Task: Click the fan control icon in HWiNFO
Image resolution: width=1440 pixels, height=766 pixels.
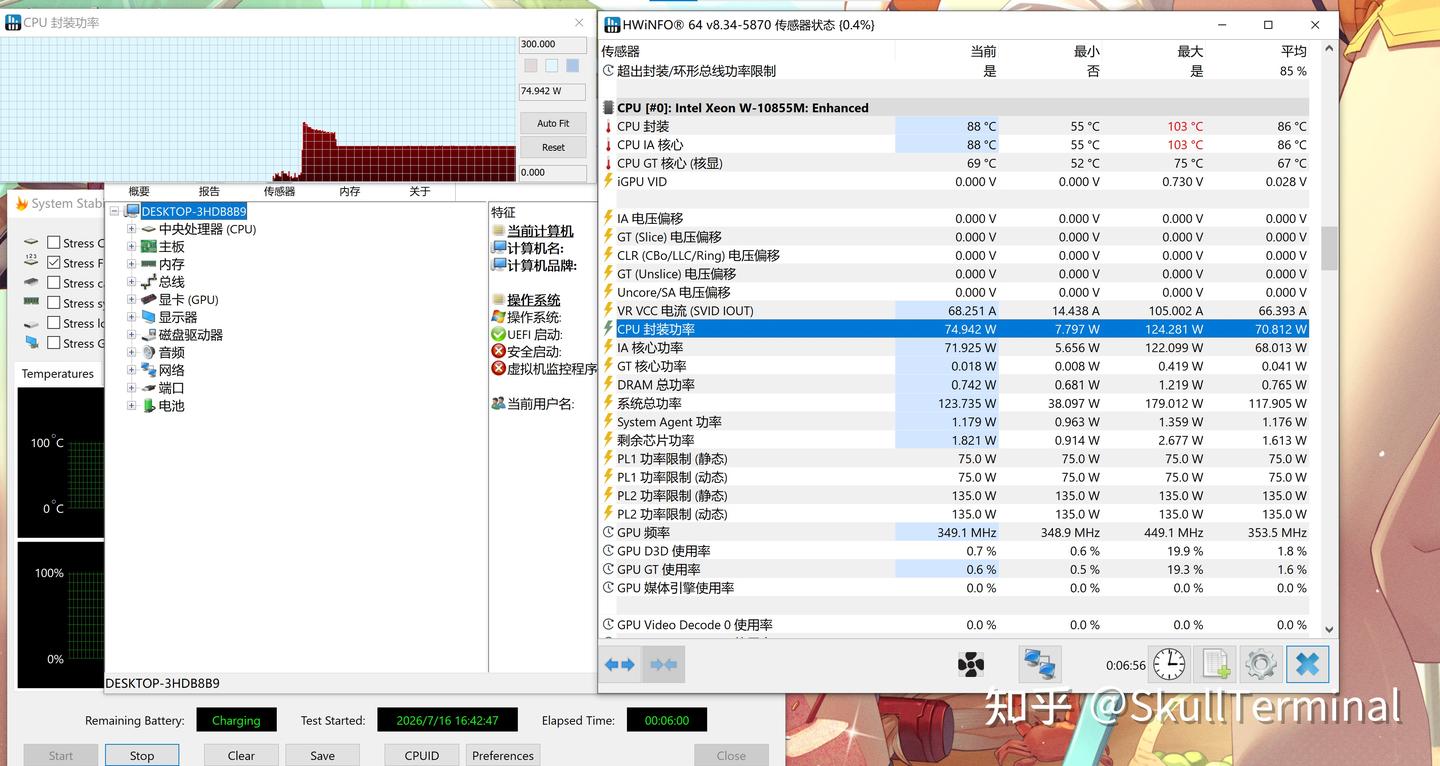Action: point(970,664)
